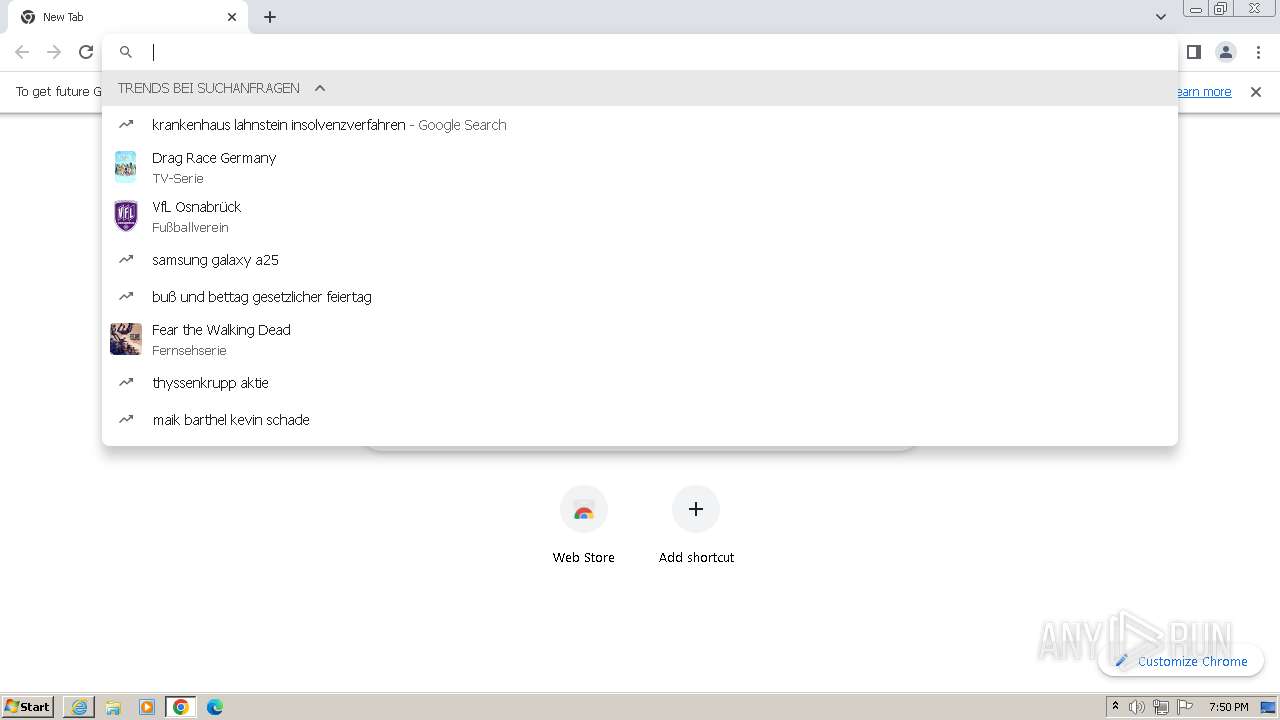Click the trend icon beside buß und bettag
The image size is (1280, 720).
(x=126, y=297)
